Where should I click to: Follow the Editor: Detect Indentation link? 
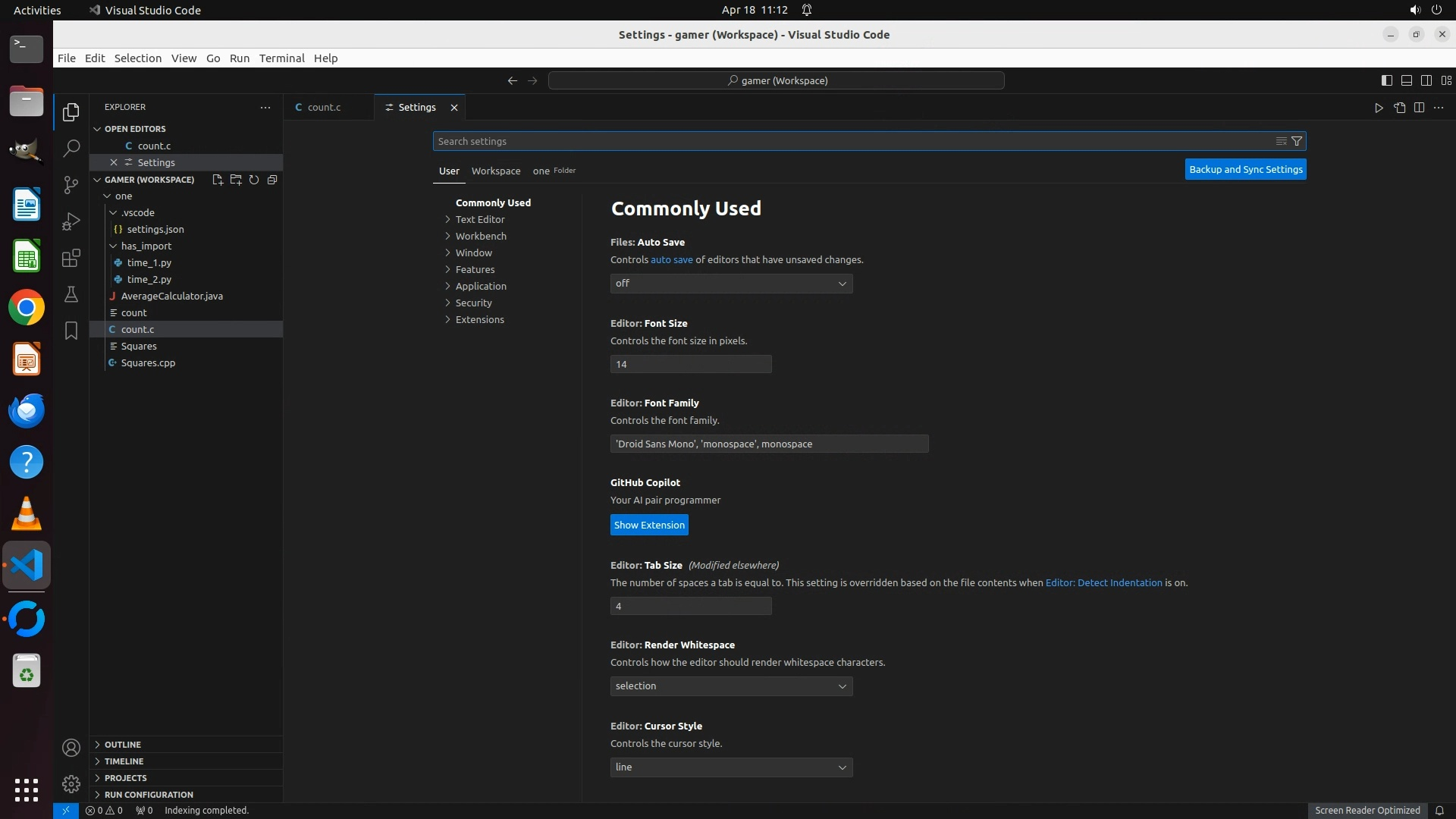[1103, 582]
